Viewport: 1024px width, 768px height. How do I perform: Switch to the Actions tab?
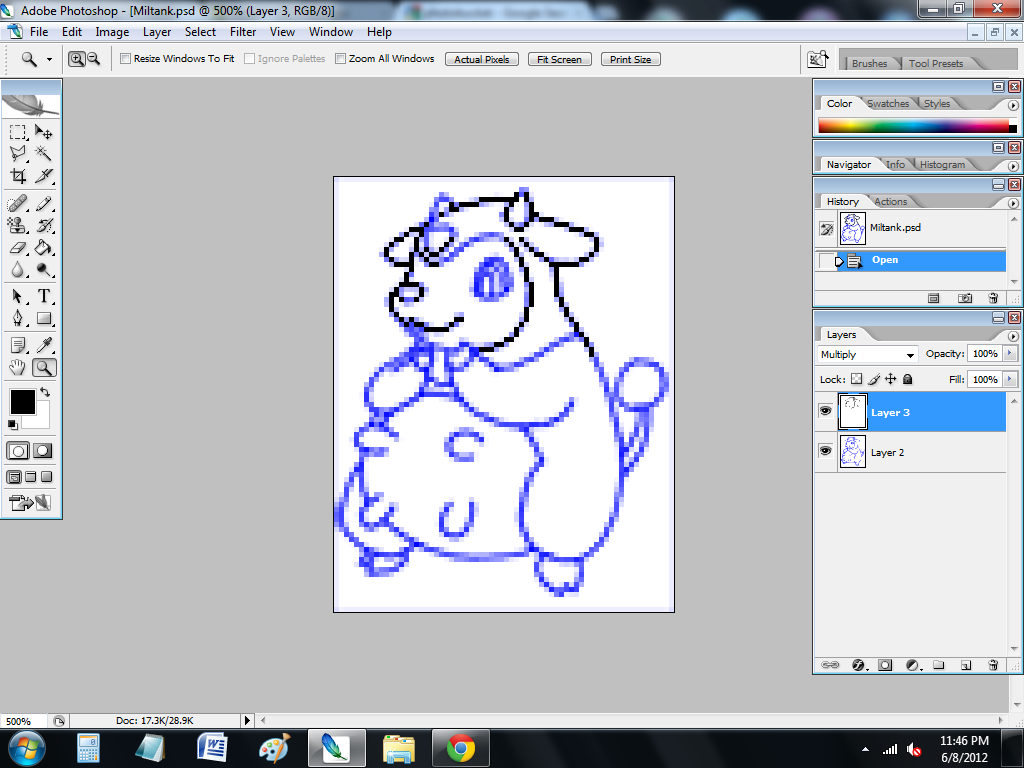(x=890, y=202)
